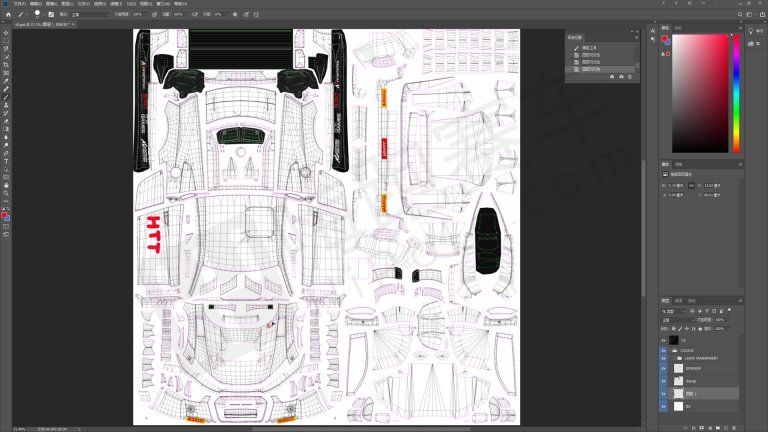768x432 pixels.
Task: Create new adjustment layer icon
Action: coord(710,428)
